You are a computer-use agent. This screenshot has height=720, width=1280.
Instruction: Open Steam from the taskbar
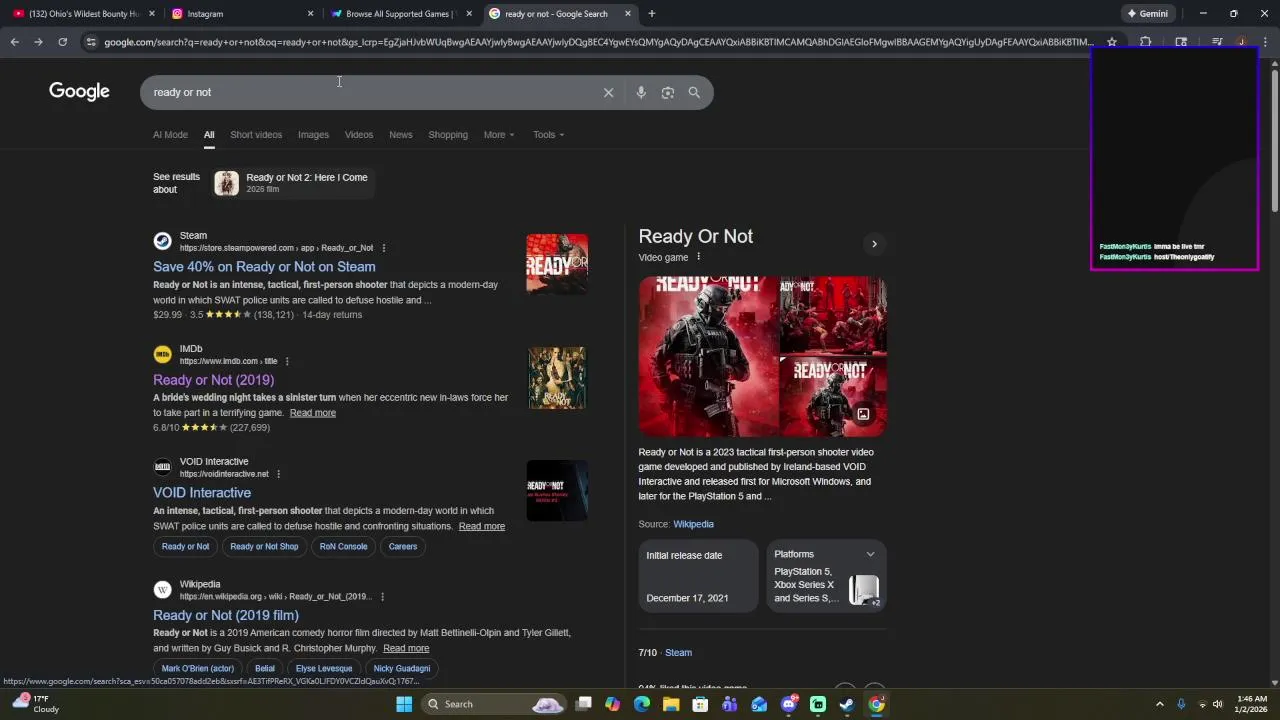pos(847,704)
